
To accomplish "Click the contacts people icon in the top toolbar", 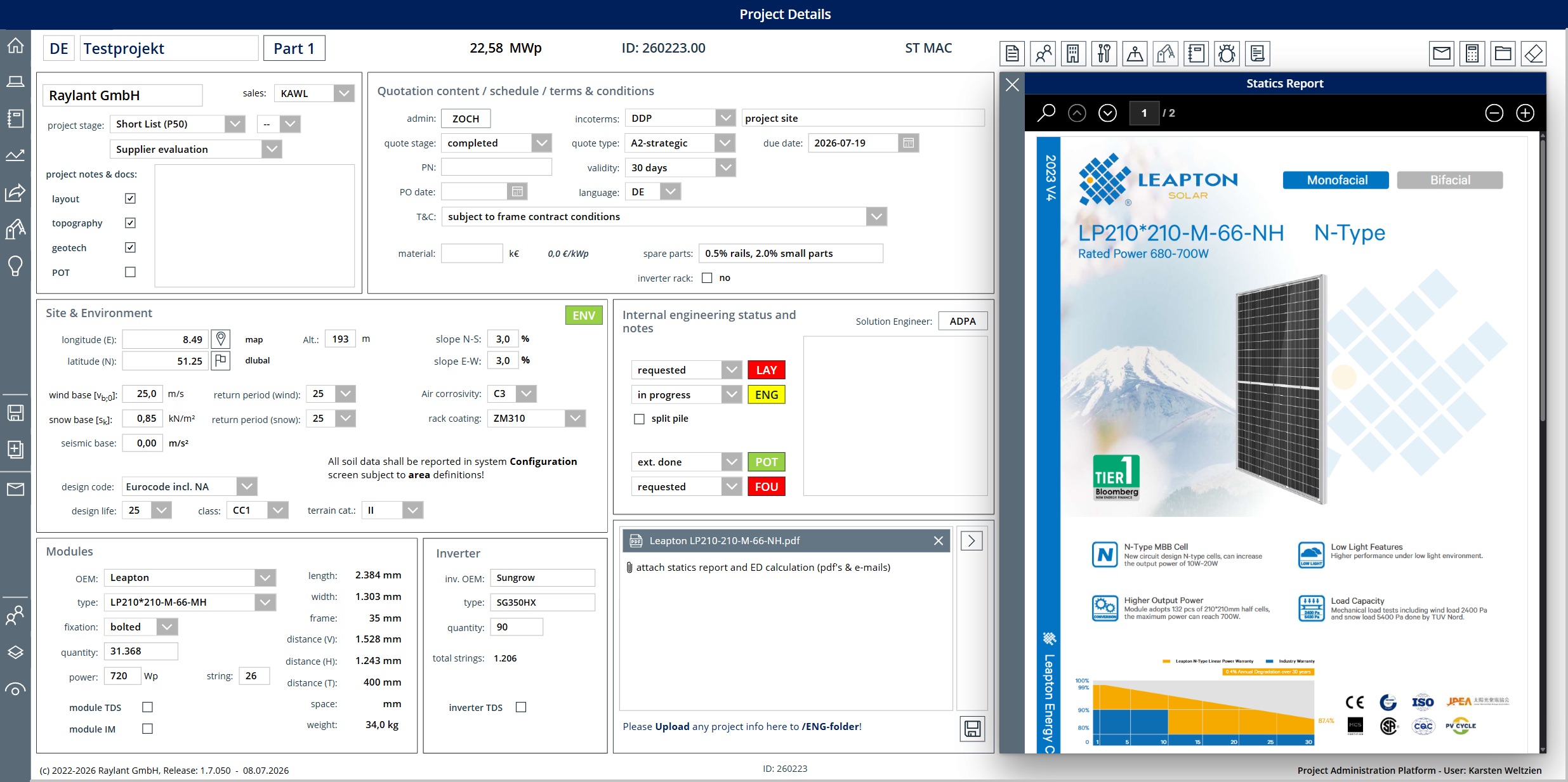I will [1043, 53].
